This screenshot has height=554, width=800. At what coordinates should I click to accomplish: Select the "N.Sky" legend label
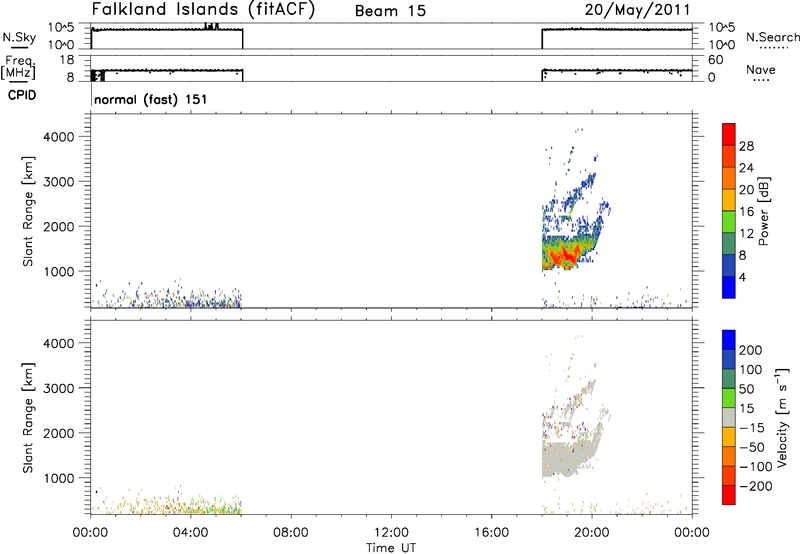pyautogui.click(x=19, y=37)
